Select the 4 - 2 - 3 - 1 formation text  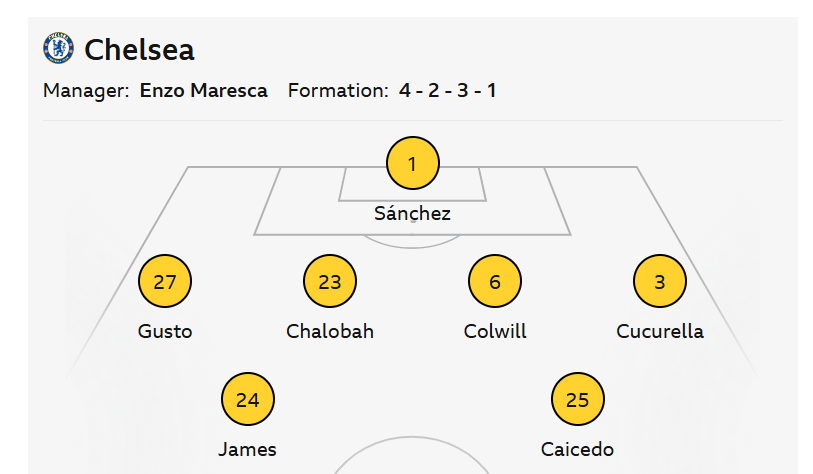pos(448,91)
